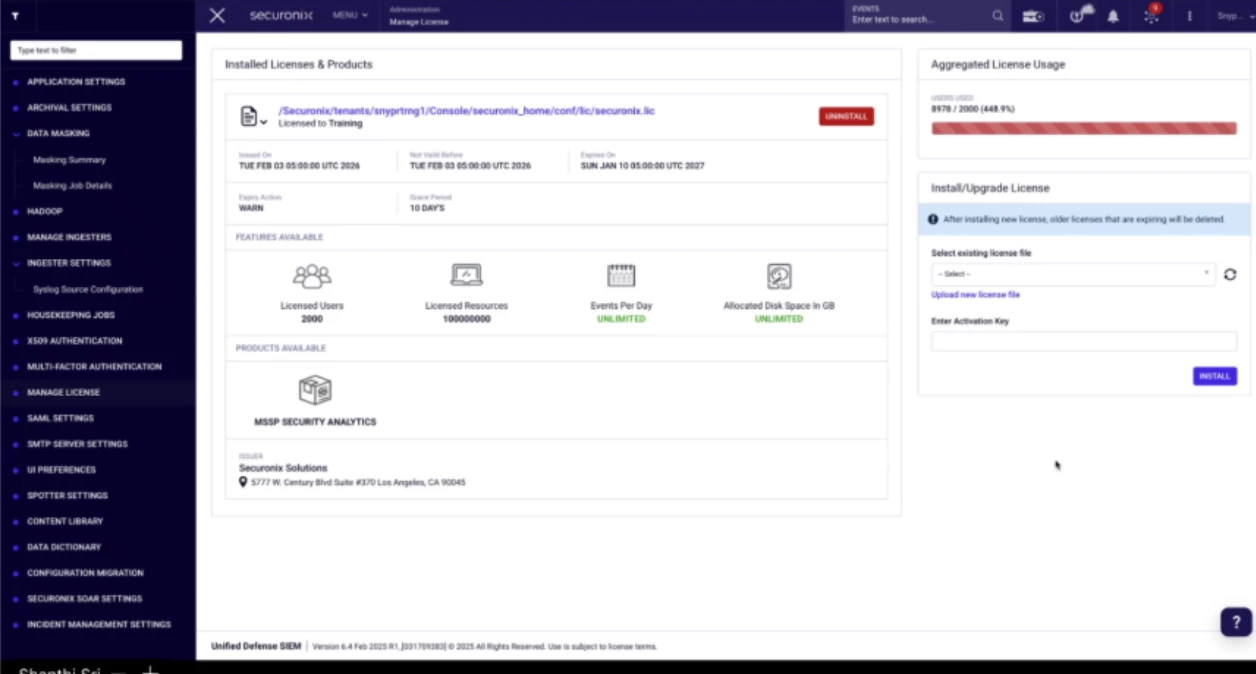Click the issuer address location pin icon
The height and width of the screenshot is (674, 1256).
243,482
